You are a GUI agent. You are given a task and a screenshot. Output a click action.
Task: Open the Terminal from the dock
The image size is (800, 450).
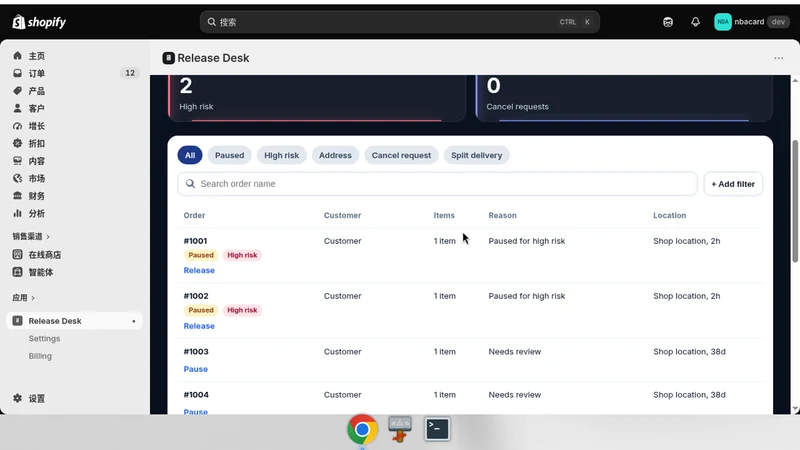(x=437, y=429)
